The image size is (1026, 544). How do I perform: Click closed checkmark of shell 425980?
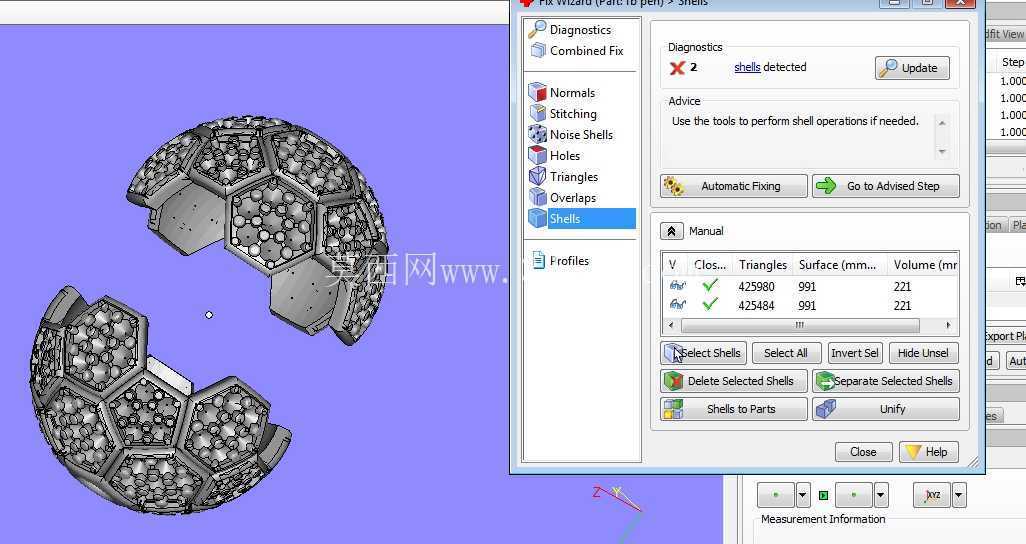coord(710,285)
